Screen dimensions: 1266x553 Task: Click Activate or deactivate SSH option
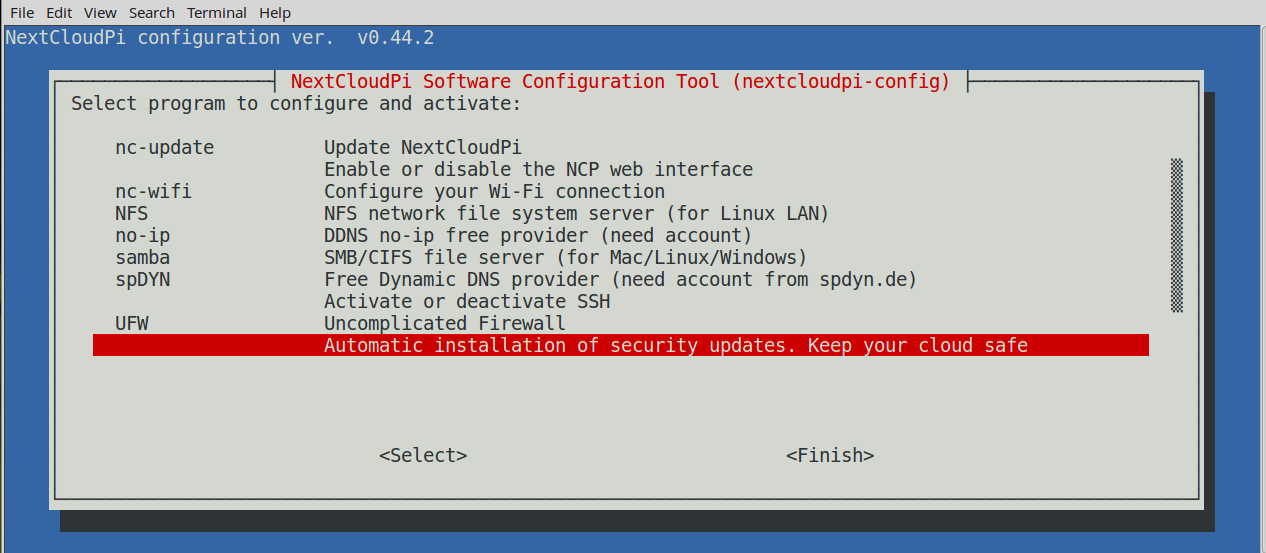click(467, 302)
